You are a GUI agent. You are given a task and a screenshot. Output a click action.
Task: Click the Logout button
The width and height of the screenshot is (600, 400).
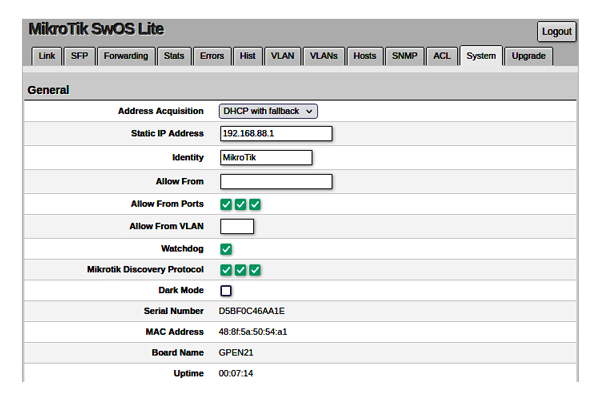click(556, 31)
